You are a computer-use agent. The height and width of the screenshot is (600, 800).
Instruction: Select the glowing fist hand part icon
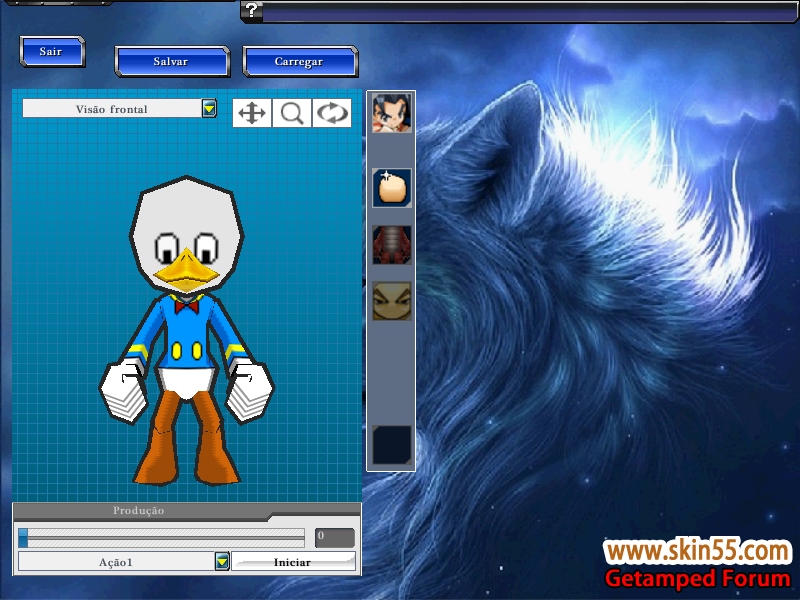click(x=391, y=188)
